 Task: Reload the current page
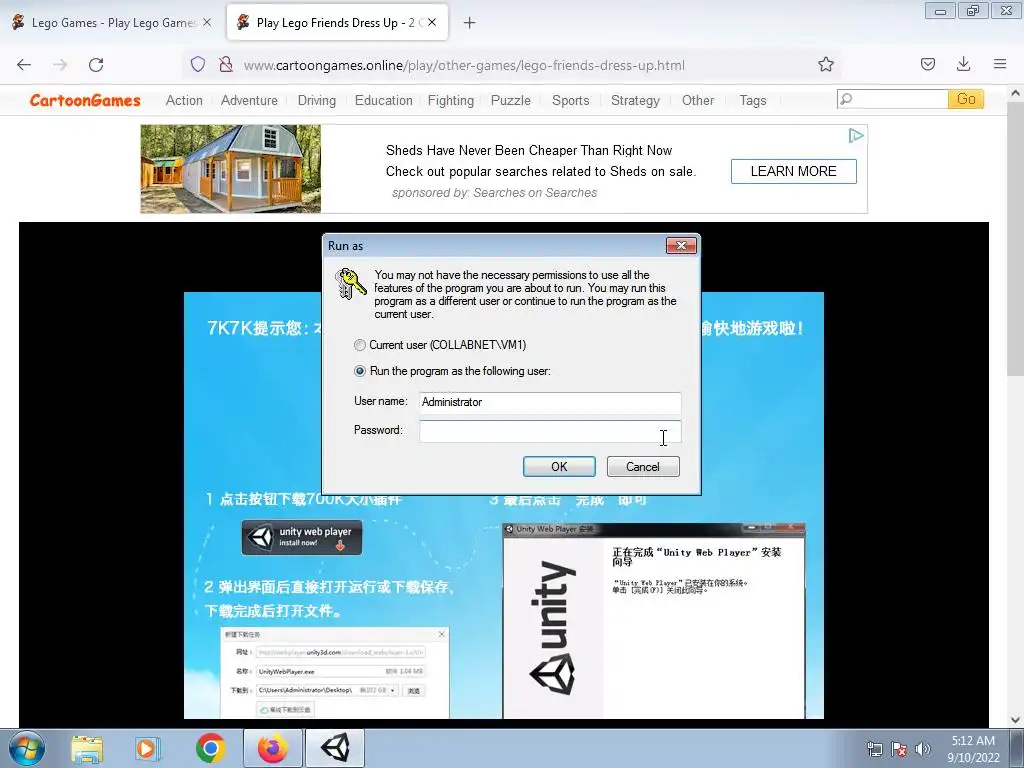[96, 65]
